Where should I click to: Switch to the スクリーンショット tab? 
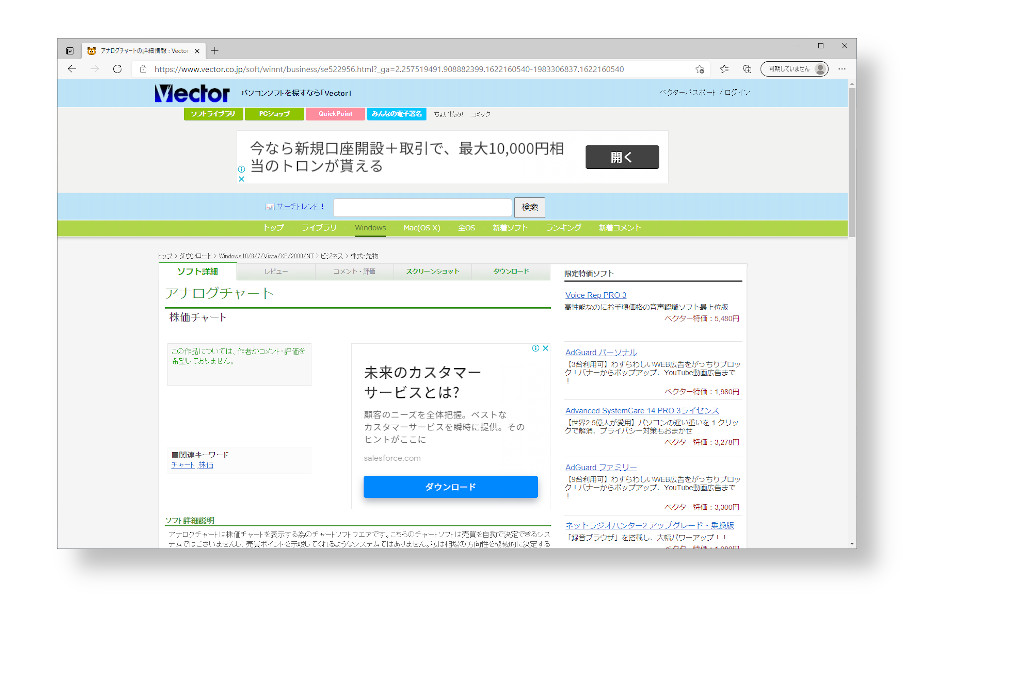[432, 272]
